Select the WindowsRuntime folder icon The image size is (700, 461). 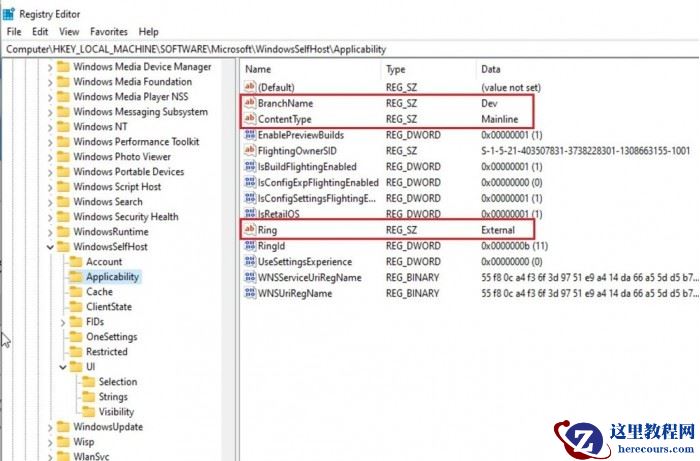pos(63,232)
